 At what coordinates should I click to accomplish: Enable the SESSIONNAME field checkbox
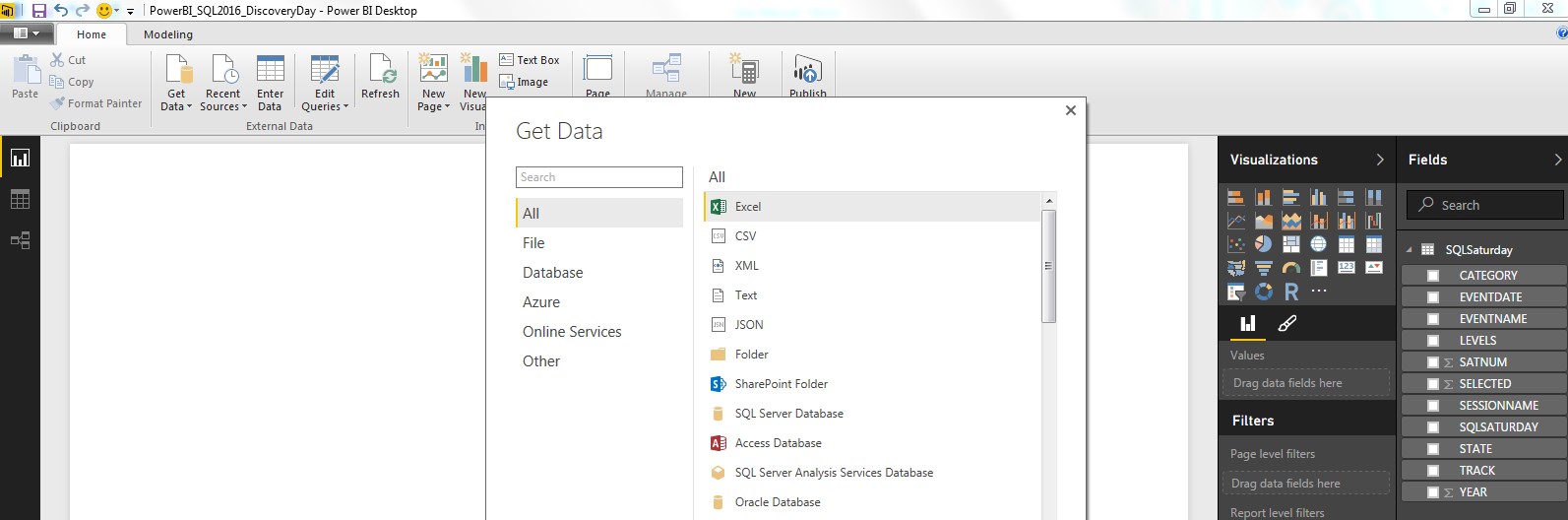click(x=1433, y=406)
